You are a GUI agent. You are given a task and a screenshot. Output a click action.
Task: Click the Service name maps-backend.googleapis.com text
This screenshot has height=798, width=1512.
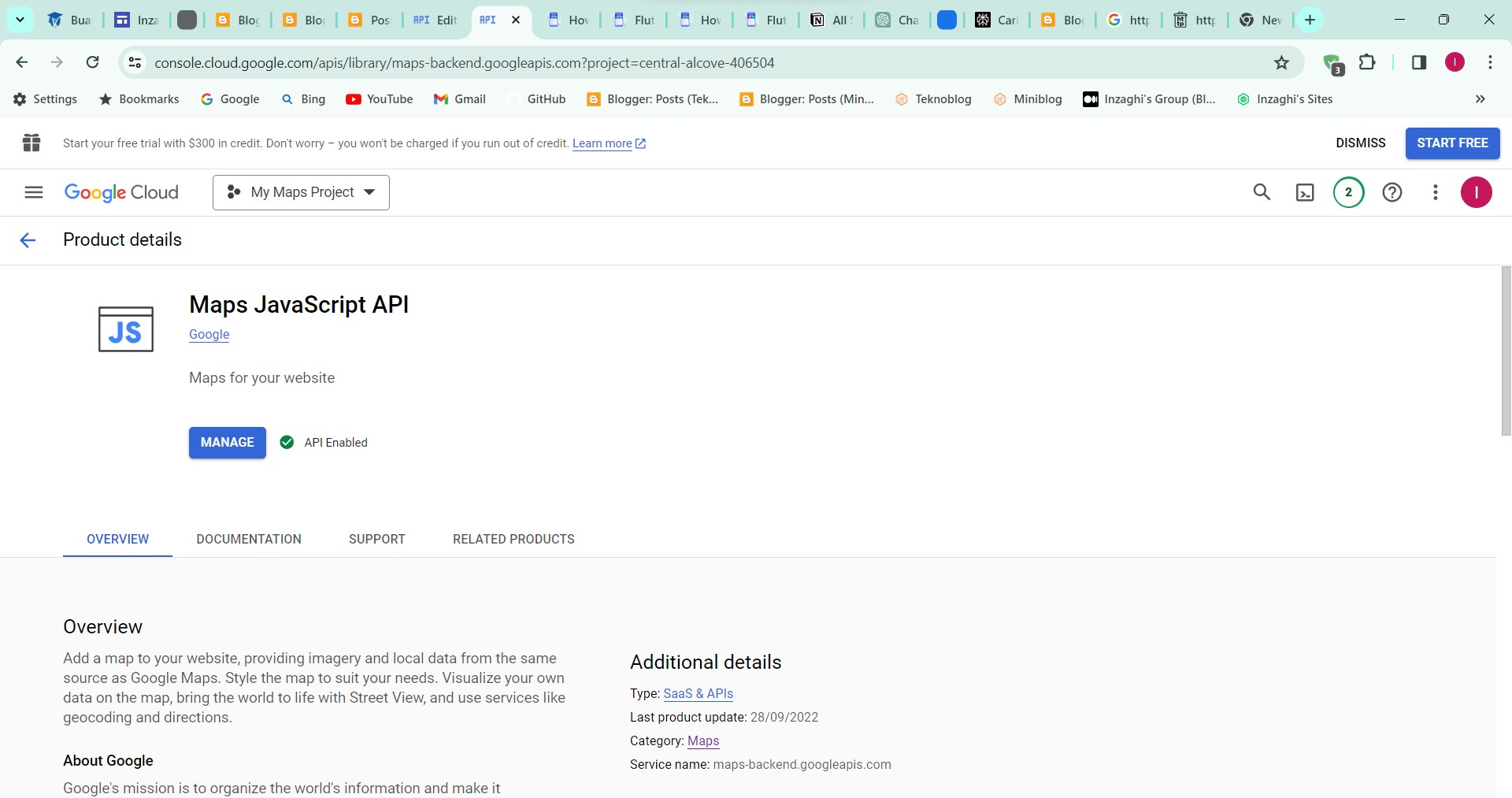(761, 765)
